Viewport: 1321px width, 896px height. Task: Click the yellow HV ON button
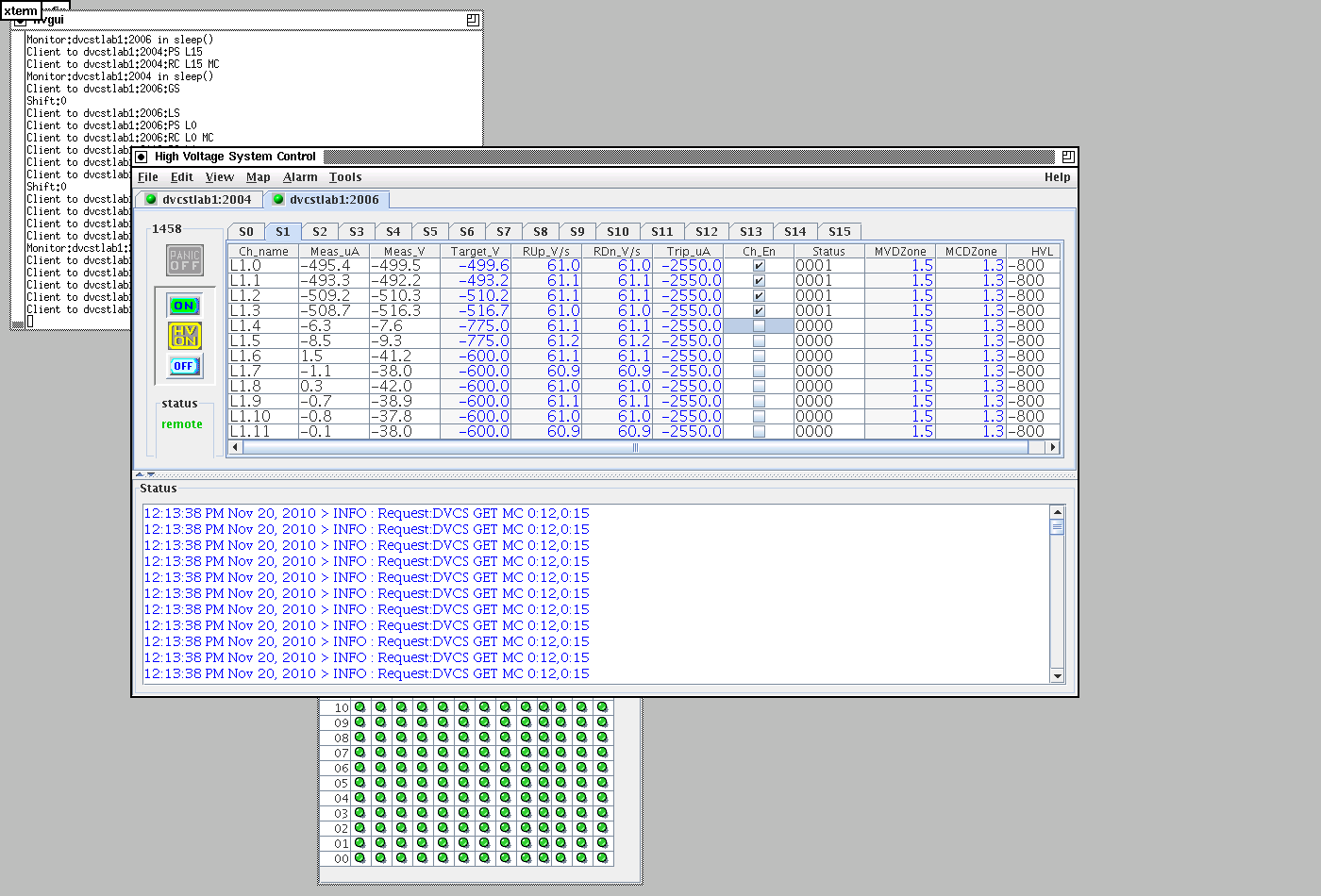coord(185,336)
